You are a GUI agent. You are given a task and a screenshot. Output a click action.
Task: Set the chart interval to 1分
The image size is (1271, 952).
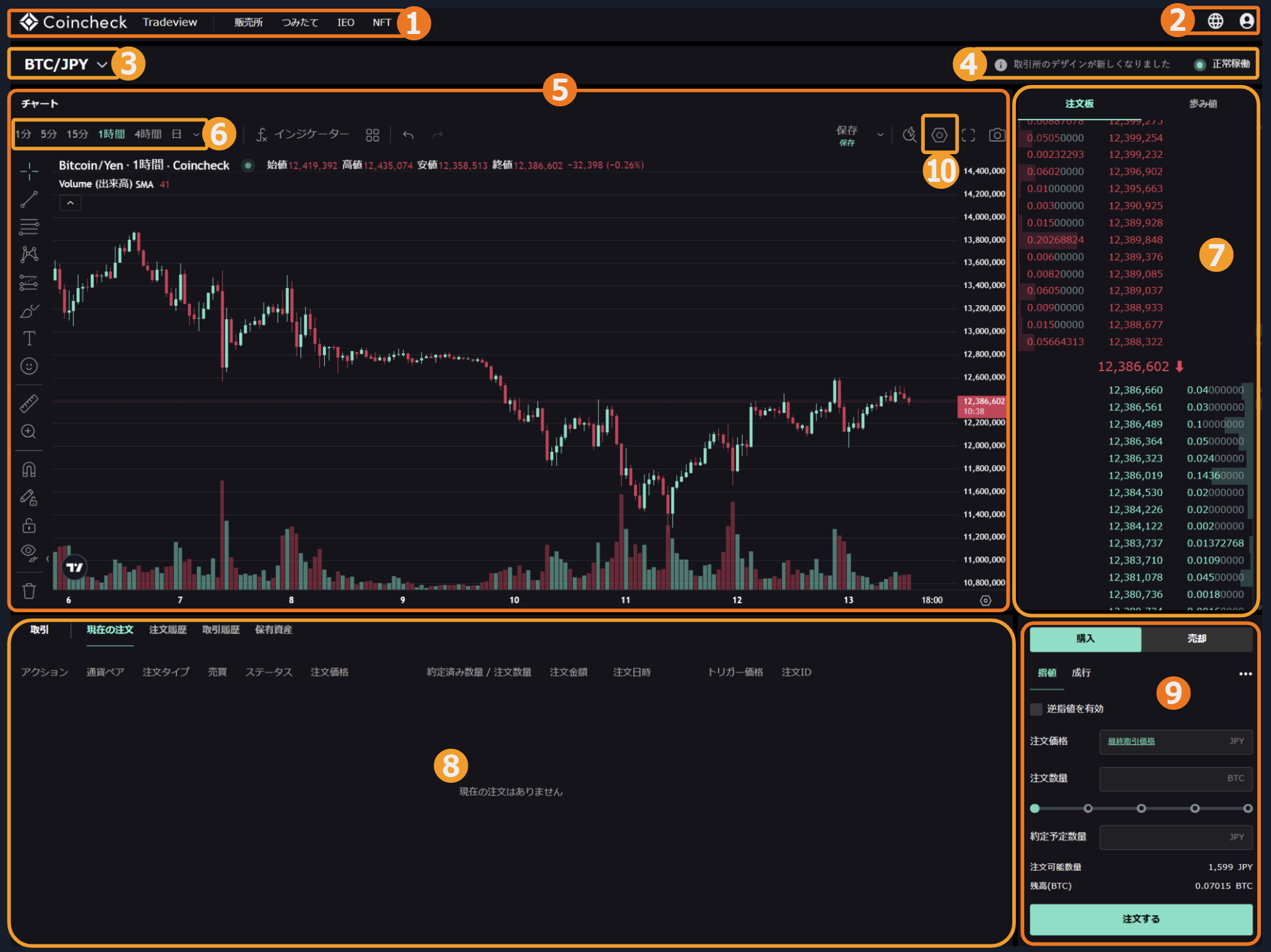point(23,134)
